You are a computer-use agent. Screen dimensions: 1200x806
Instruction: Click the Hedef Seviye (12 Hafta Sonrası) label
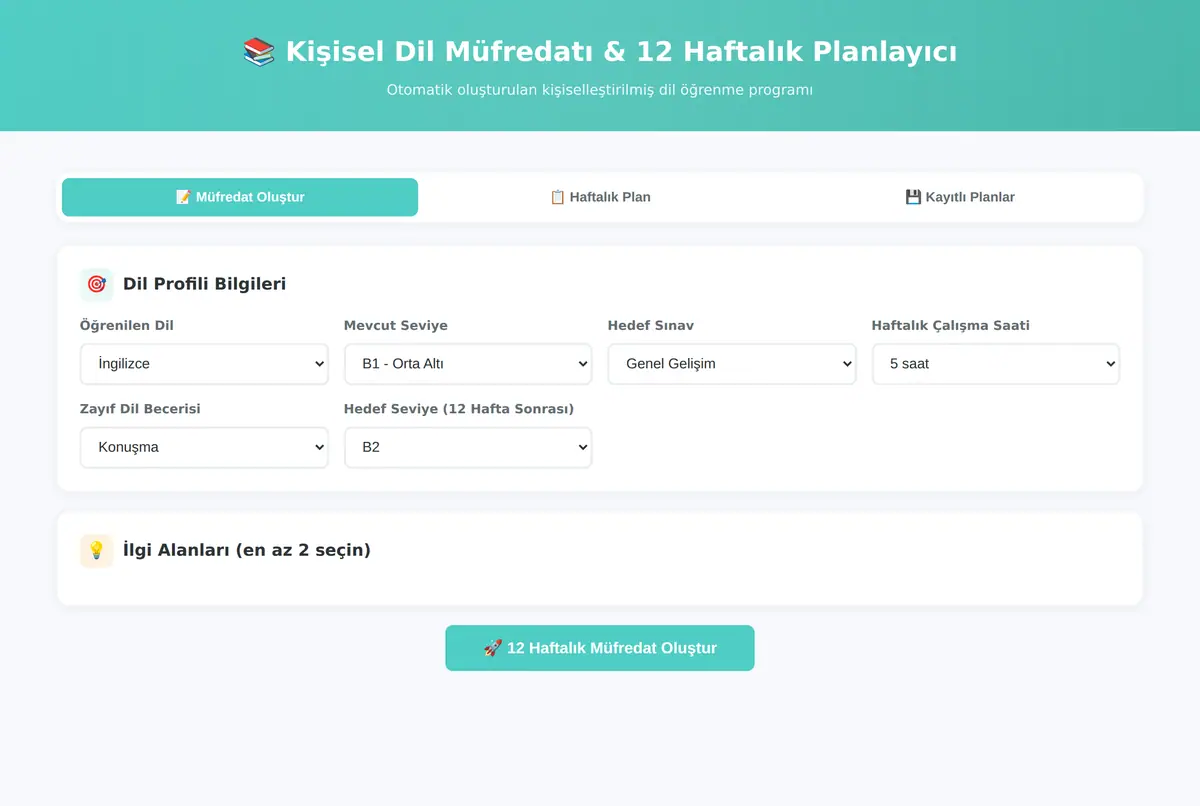tap(459, 409)
